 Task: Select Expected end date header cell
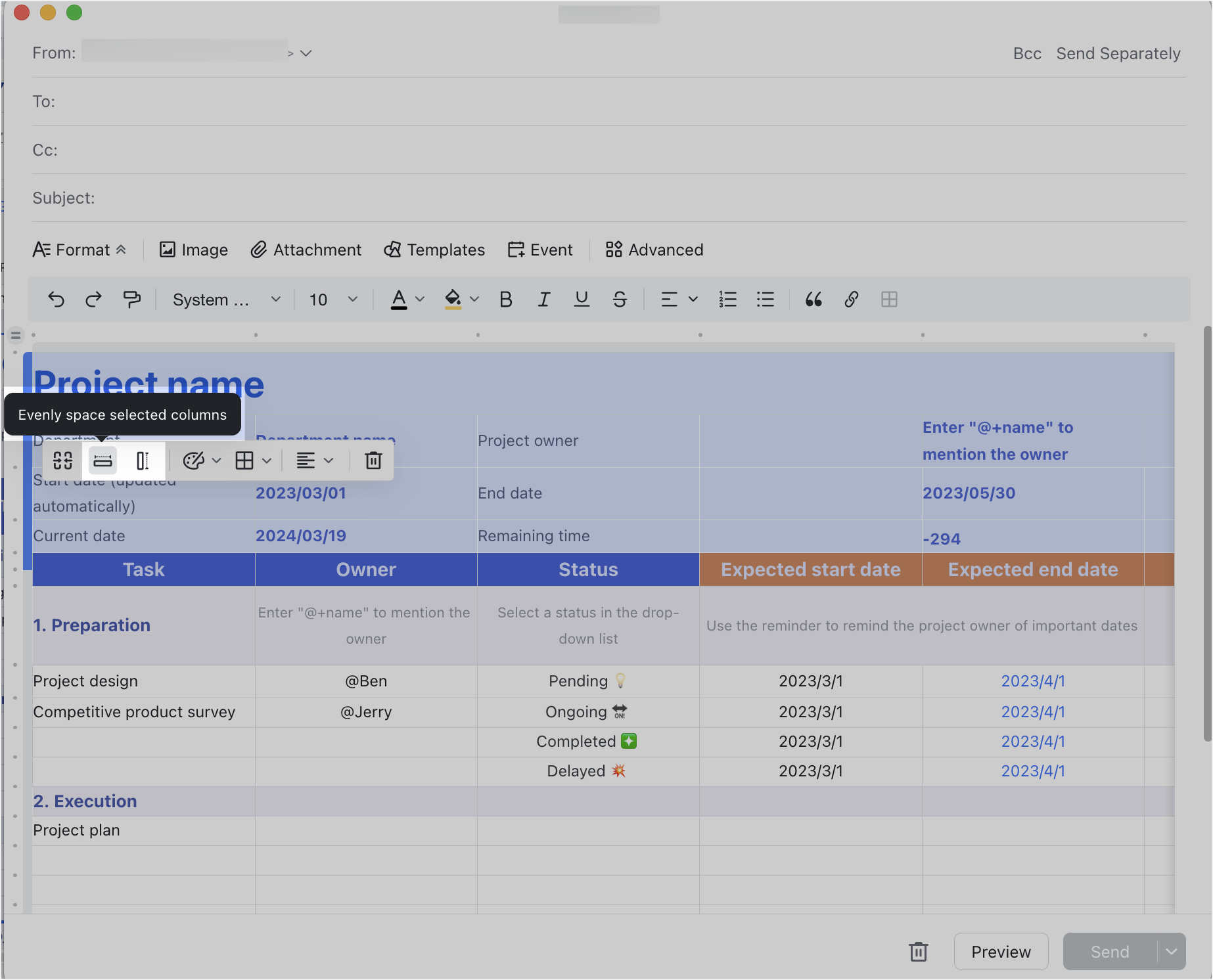pyautogui.click(x=1033, y=569)
